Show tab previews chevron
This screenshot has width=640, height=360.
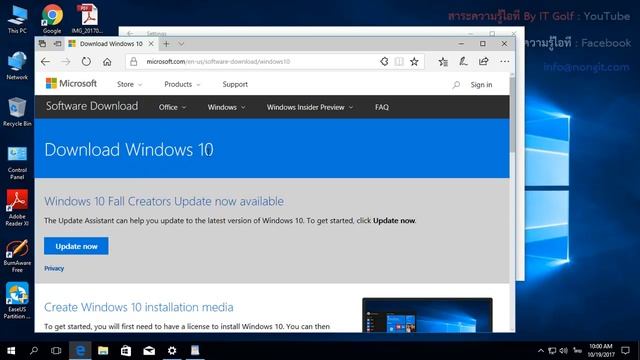point(181,44)
